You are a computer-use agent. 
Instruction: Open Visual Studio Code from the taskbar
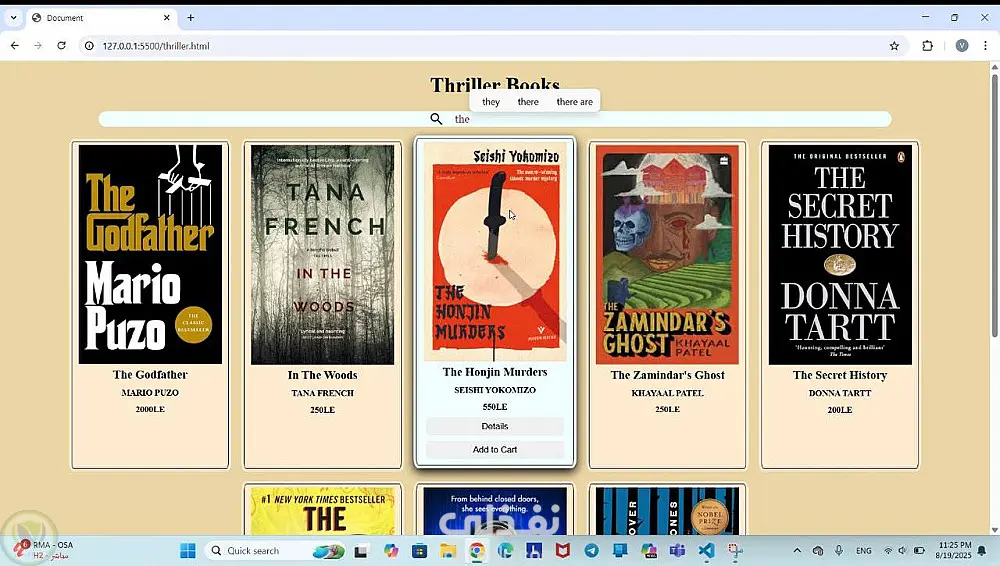pyautogui.click(x=706, y=550)
